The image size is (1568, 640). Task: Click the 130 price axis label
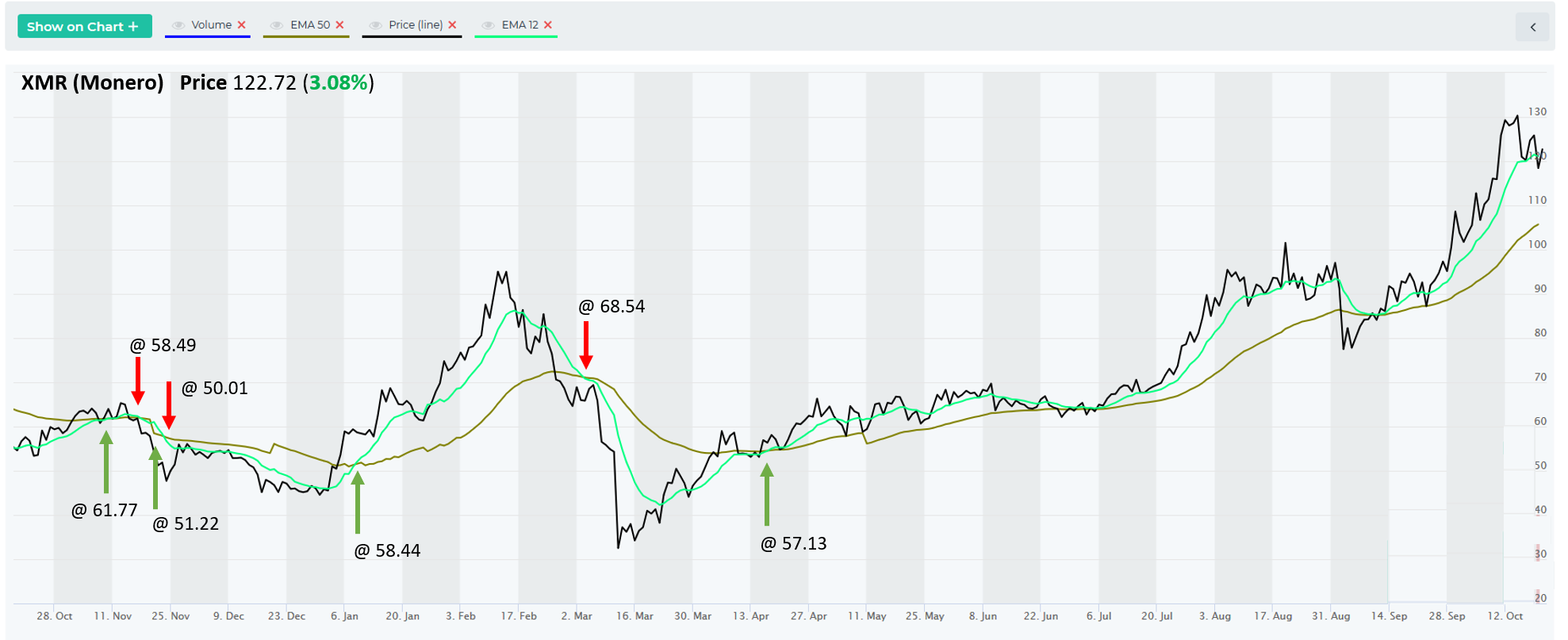[x=1537, y=112]
